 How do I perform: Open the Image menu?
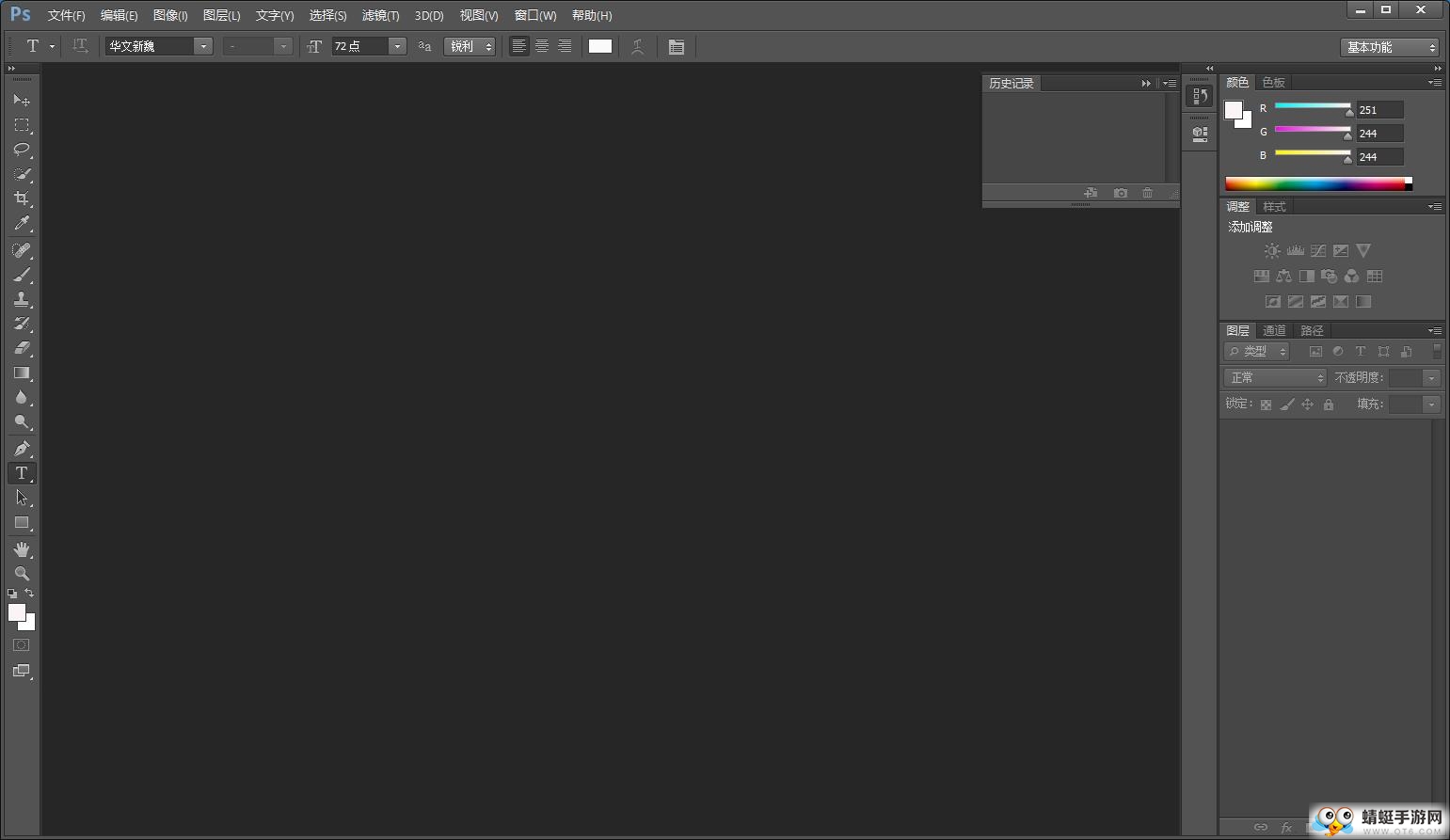point(170,15)
